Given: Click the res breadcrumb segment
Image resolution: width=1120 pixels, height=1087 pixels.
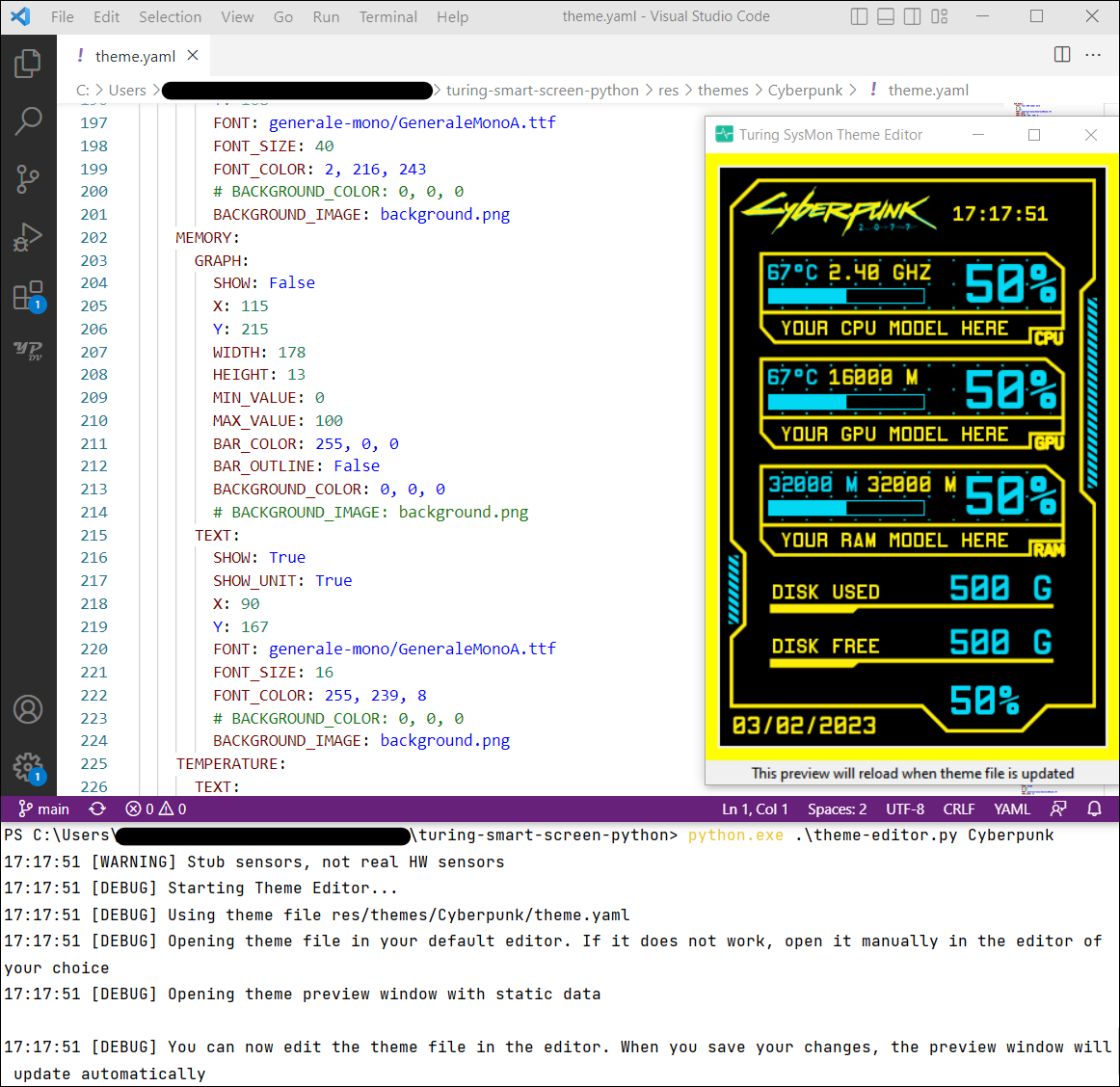Looking at the screenshot, I should [x=668, y=90].
